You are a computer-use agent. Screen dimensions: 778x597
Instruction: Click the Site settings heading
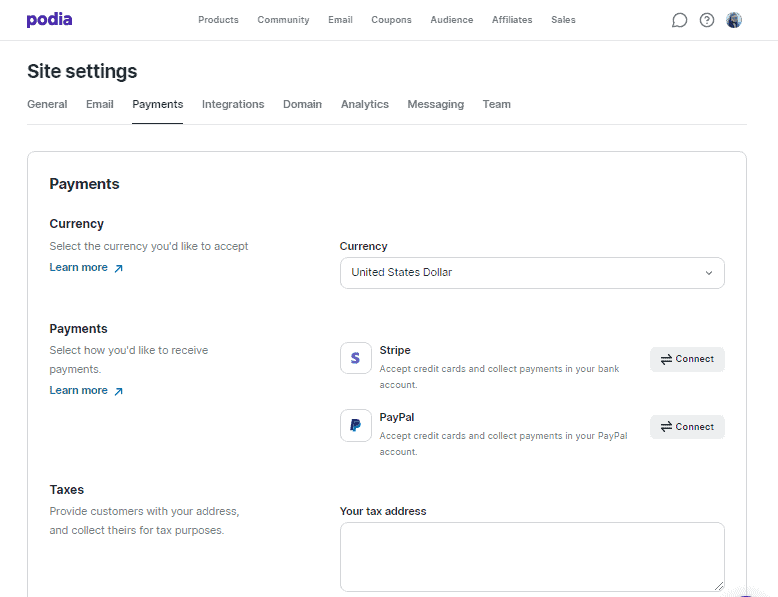[x=82, y=71]
